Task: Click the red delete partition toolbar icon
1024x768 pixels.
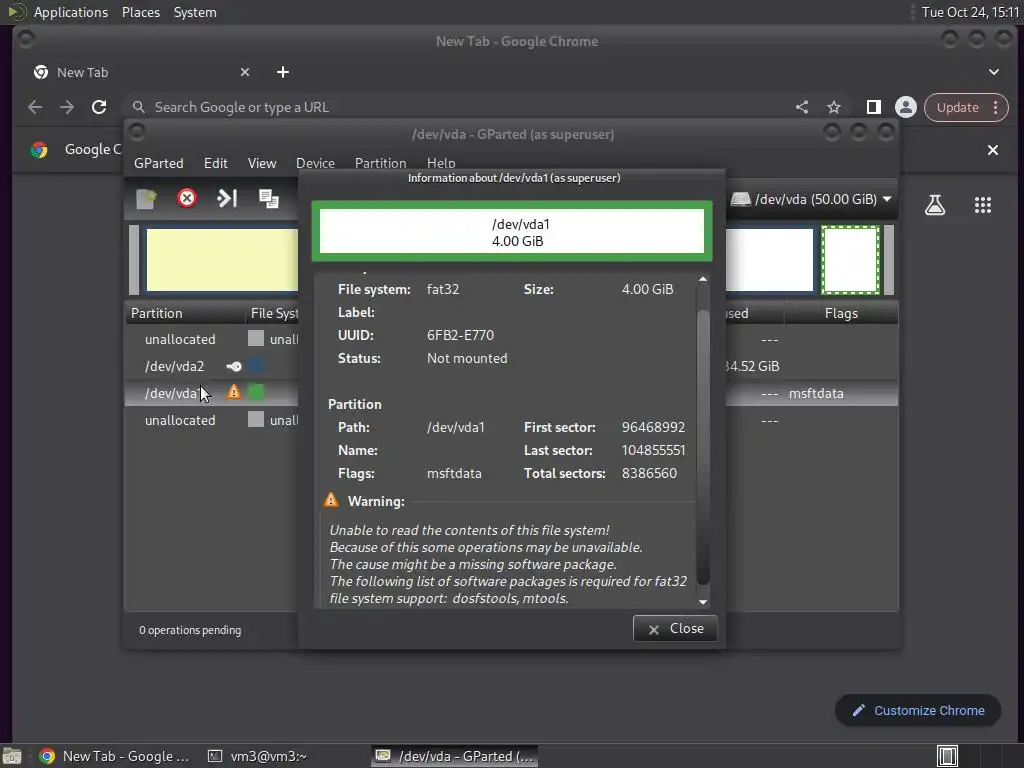Action: click(x=187, y=198)
